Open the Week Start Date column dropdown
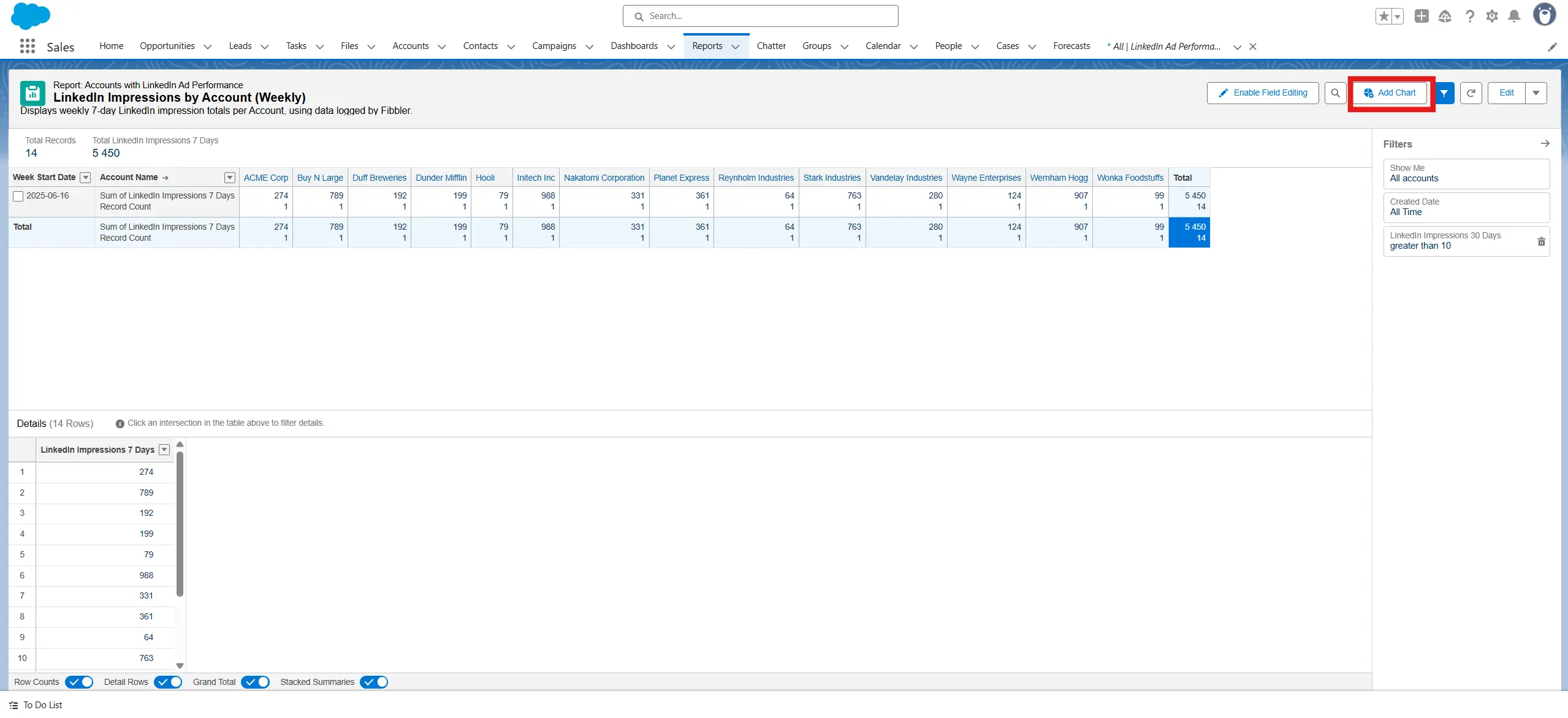Image resolution: width=1568 pixels, height=718 pixels. coord(86,178)
